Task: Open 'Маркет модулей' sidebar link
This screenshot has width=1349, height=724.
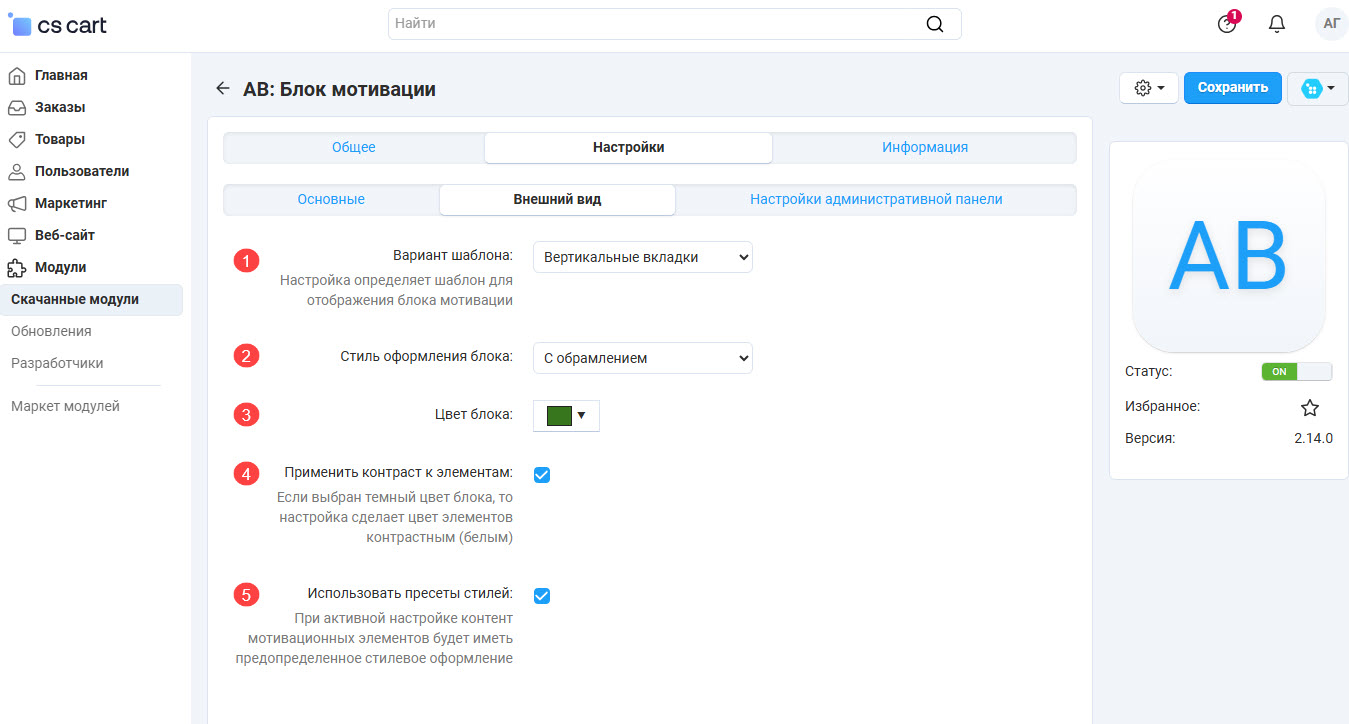Action: pyautogui.click(x=65, y=406)
